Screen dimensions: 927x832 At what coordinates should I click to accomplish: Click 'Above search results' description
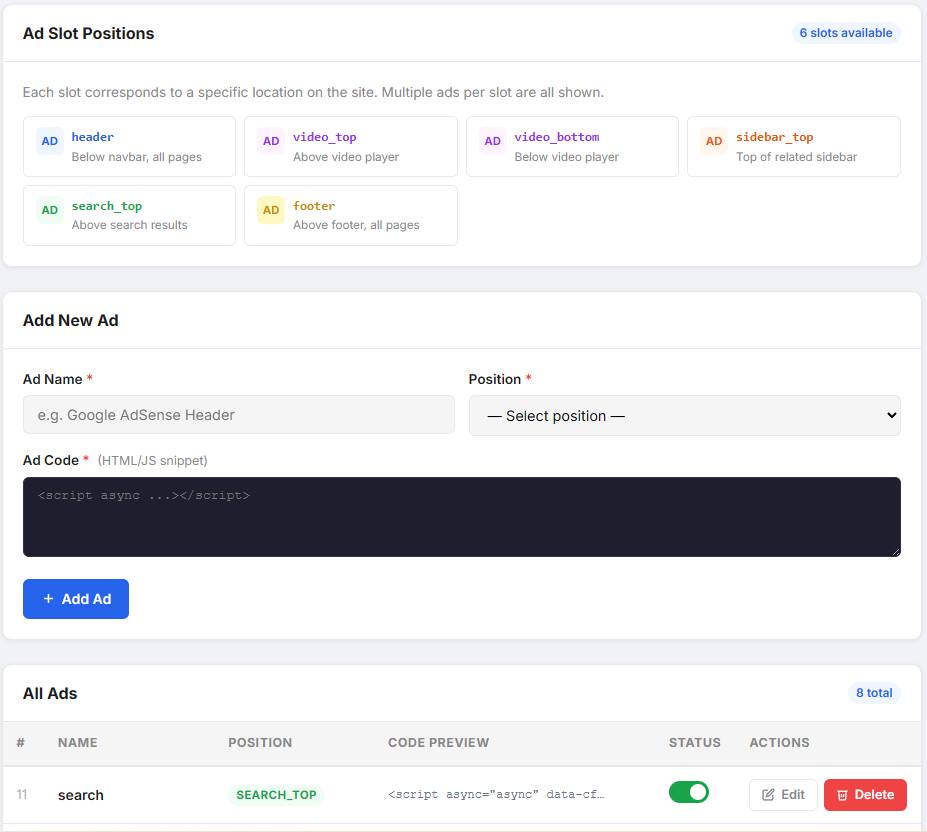coord(129,225)
